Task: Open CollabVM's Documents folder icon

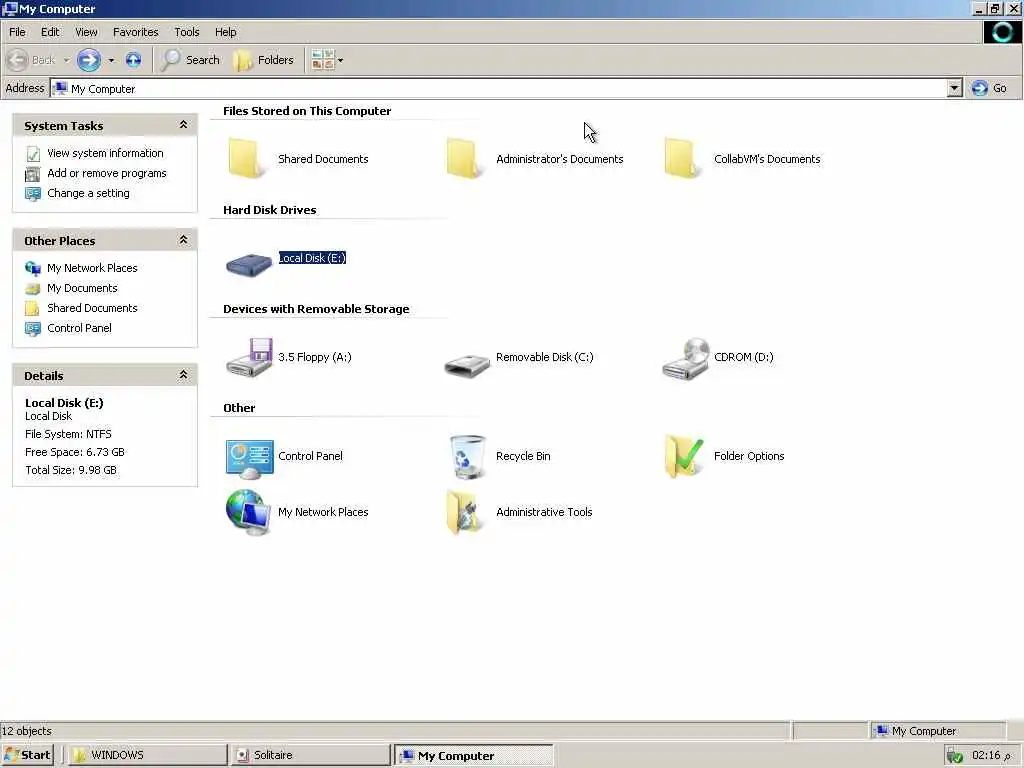Action: [x=682, y=159]
